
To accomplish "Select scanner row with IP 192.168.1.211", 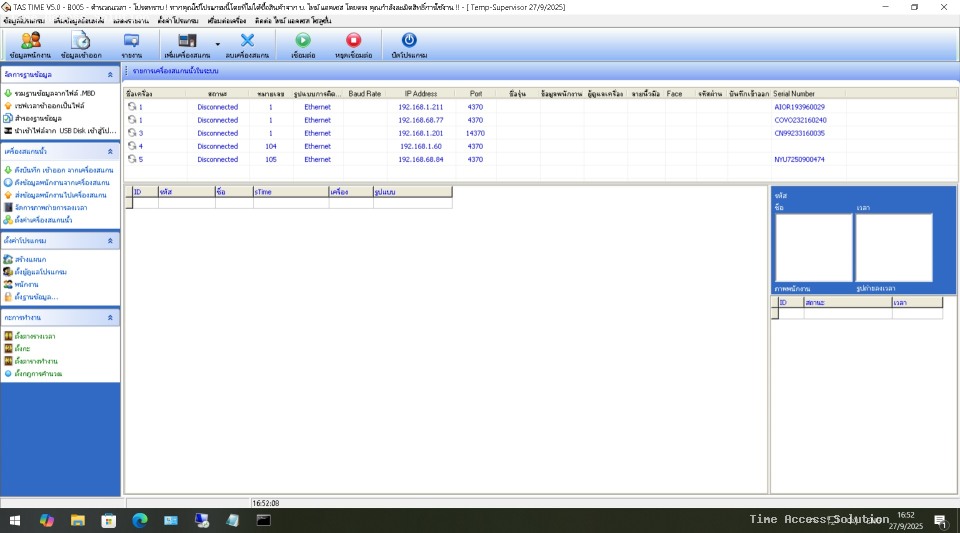I will pos(420,107).
